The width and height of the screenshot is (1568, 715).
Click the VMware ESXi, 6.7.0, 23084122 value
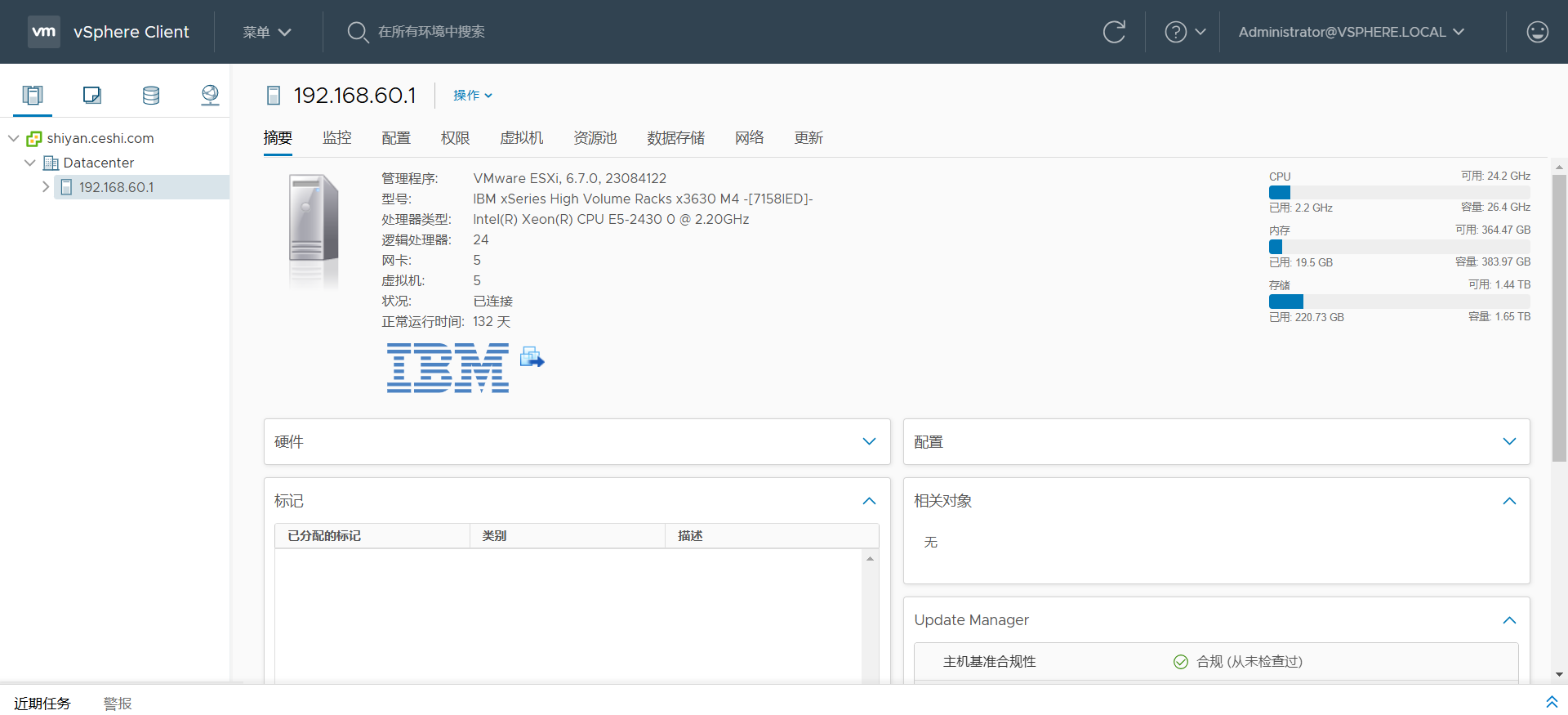[x=570, y=178]
